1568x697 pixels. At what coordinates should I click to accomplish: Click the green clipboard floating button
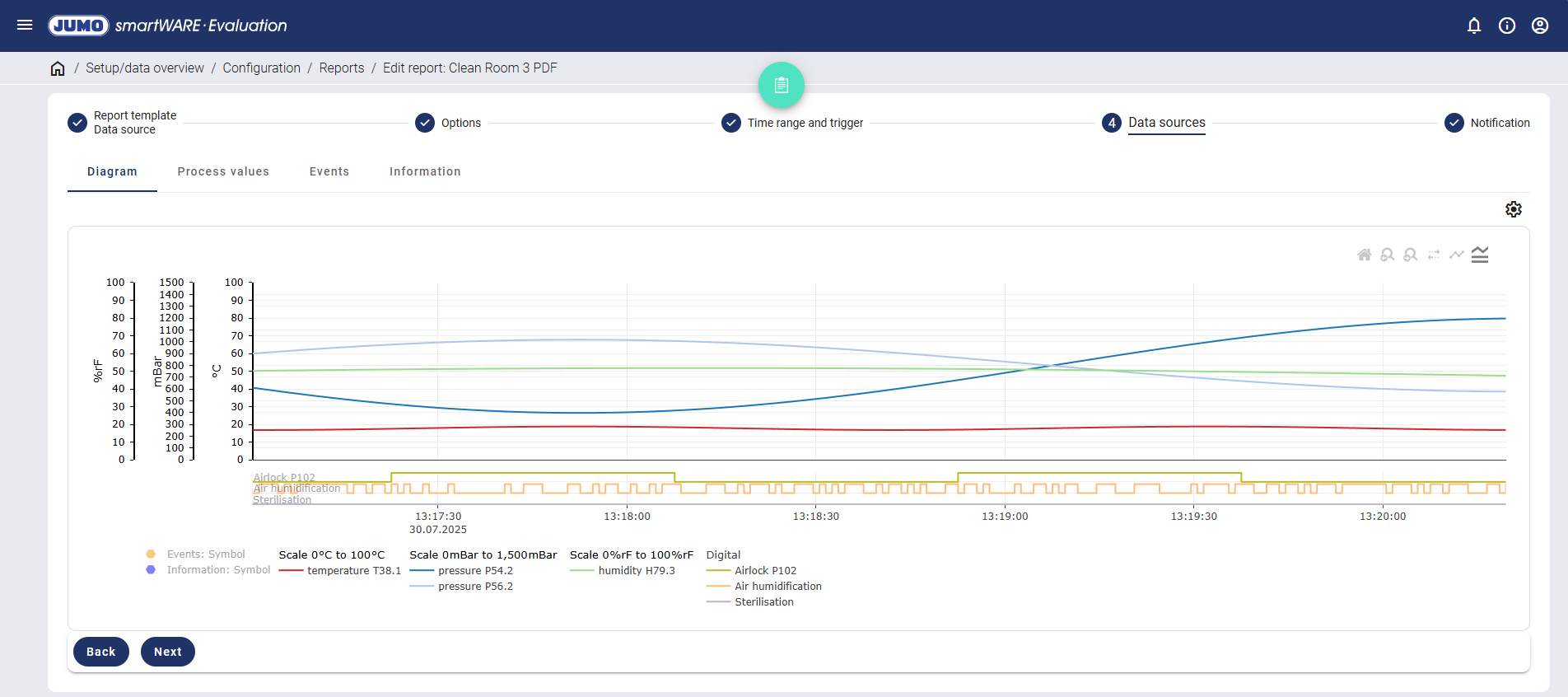[781, 85]
